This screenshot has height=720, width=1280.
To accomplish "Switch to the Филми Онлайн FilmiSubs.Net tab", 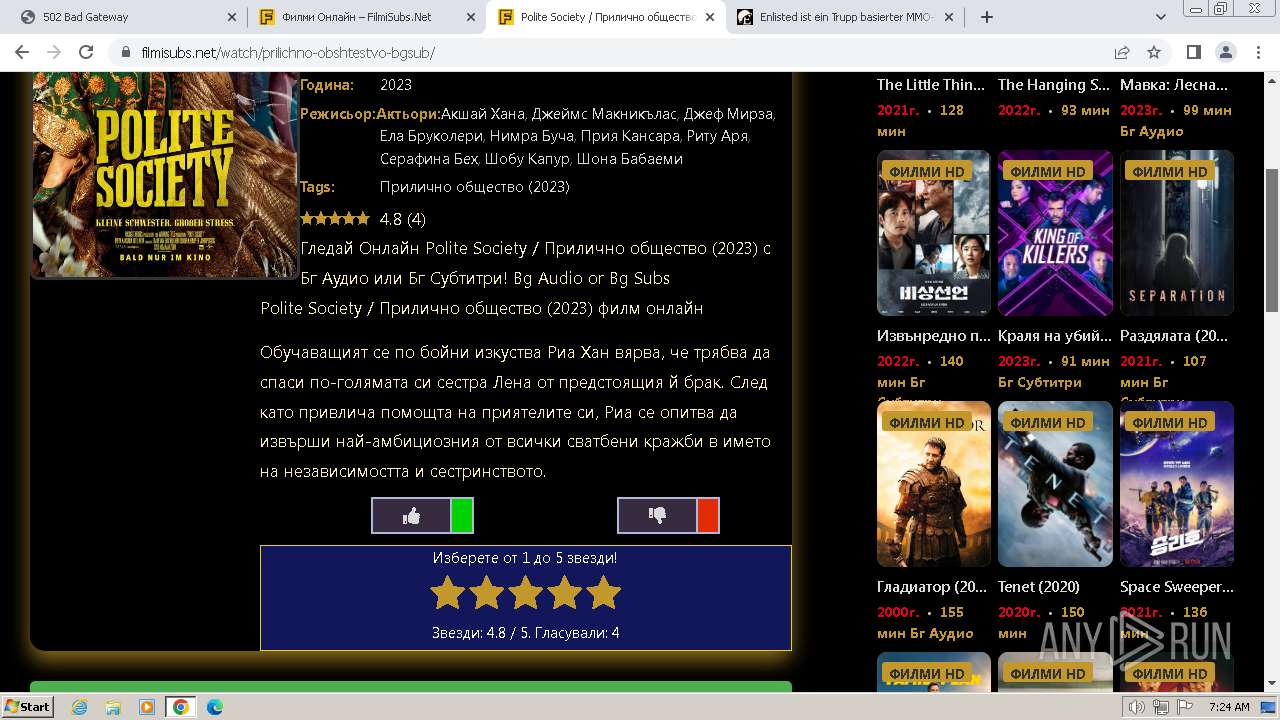I will click(x=366, y=17).
